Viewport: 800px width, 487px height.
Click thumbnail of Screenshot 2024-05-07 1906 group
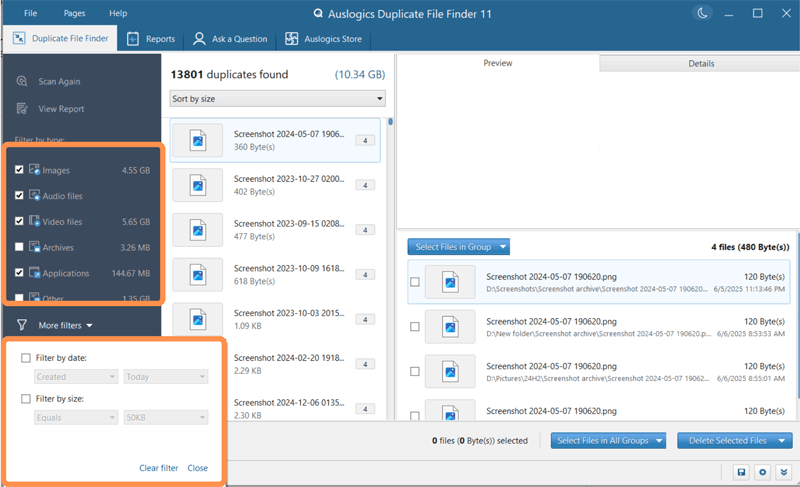[198, 140]
